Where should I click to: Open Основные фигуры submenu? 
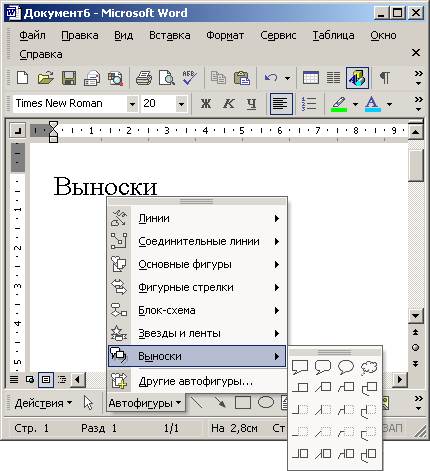click(x=197, y=264)
